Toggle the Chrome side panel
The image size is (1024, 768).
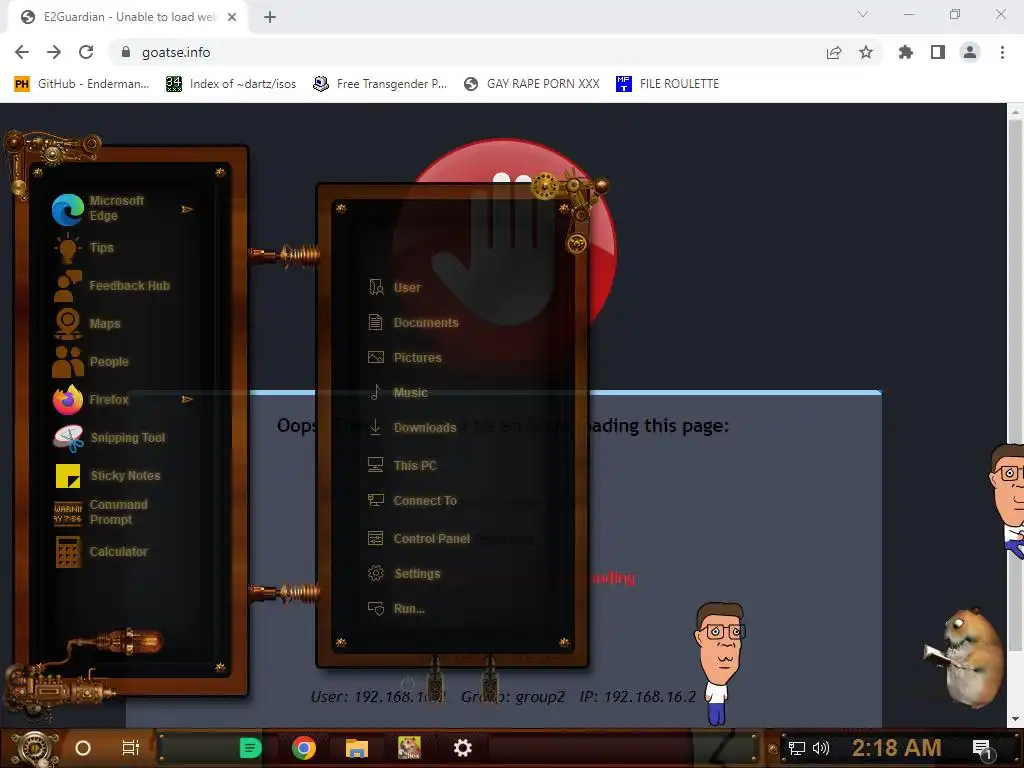pos(938,52)
